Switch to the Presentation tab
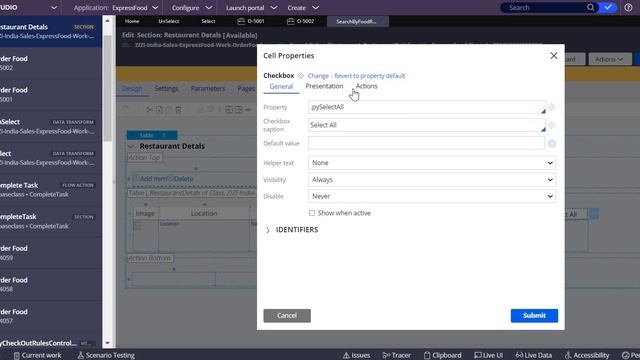Image resolution: width=640 pixels, height=360 pixels. pos(324,86)
